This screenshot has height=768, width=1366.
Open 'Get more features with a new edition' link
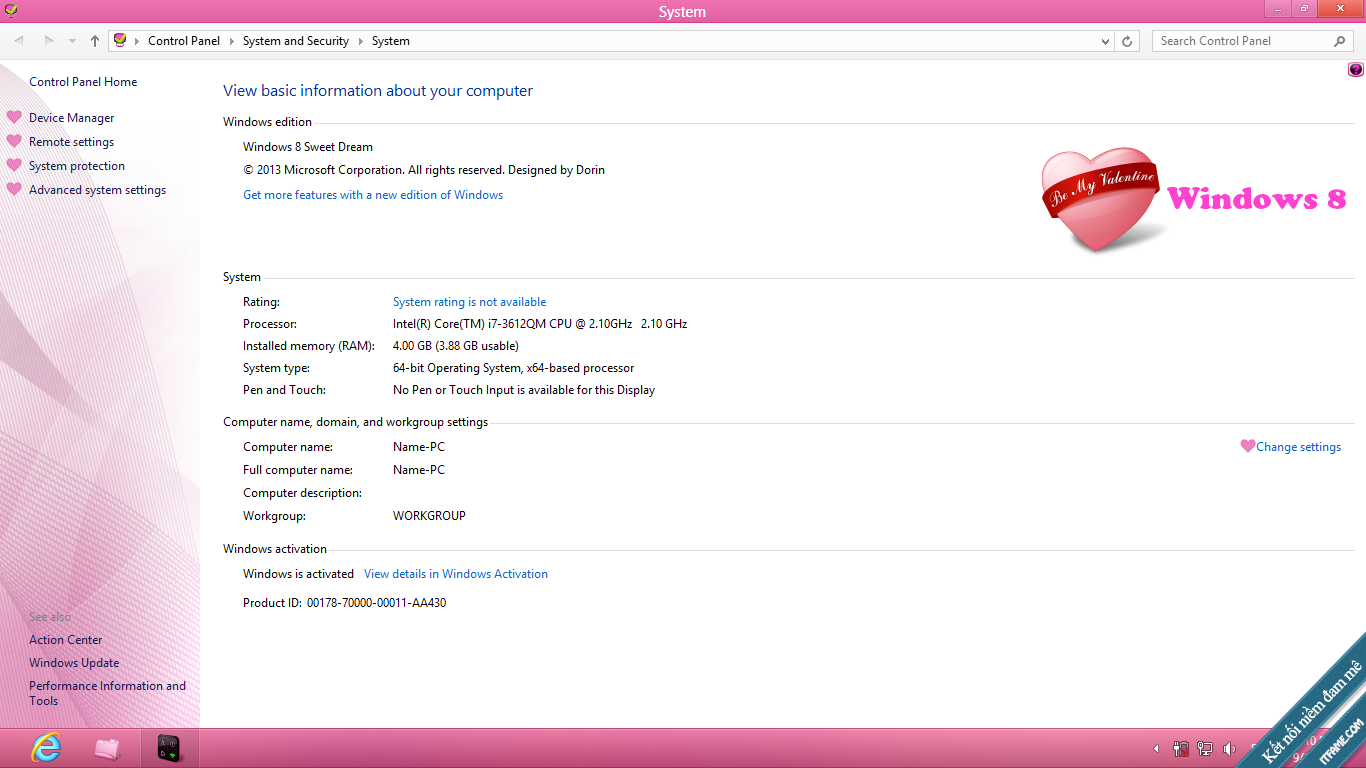(x=373, y=195)
